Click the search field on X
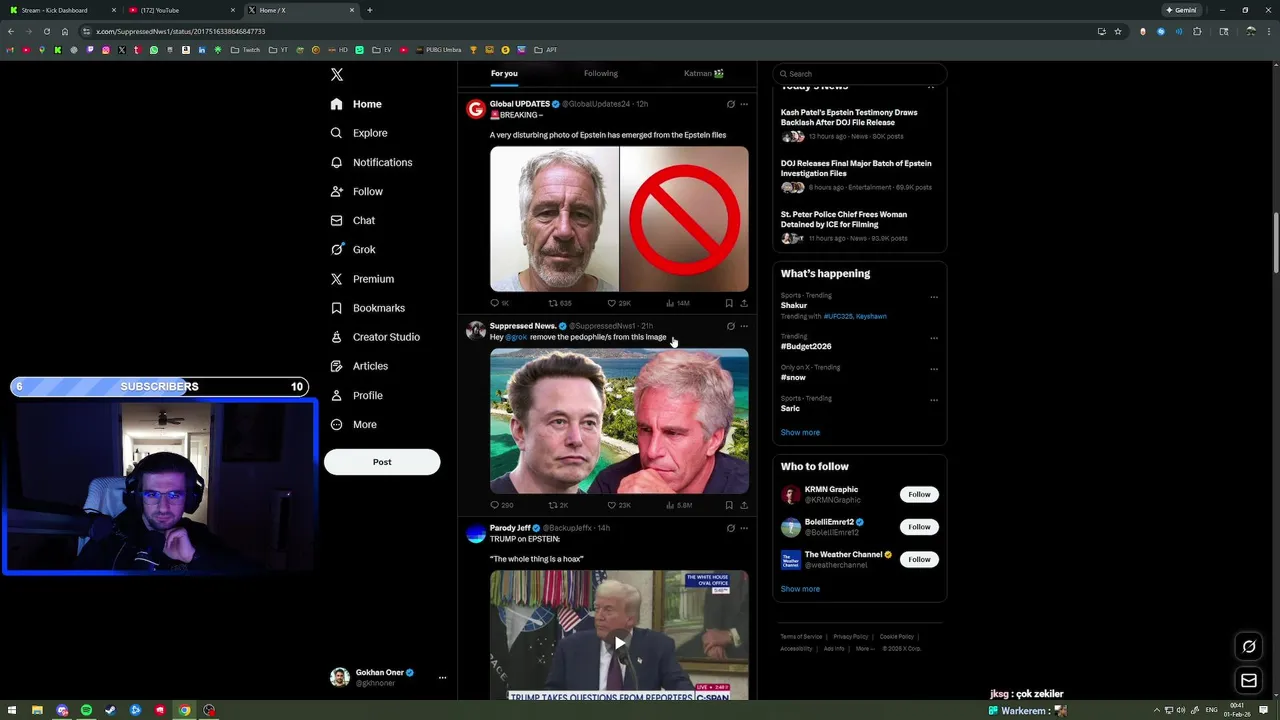 click(x=860, y=74)
